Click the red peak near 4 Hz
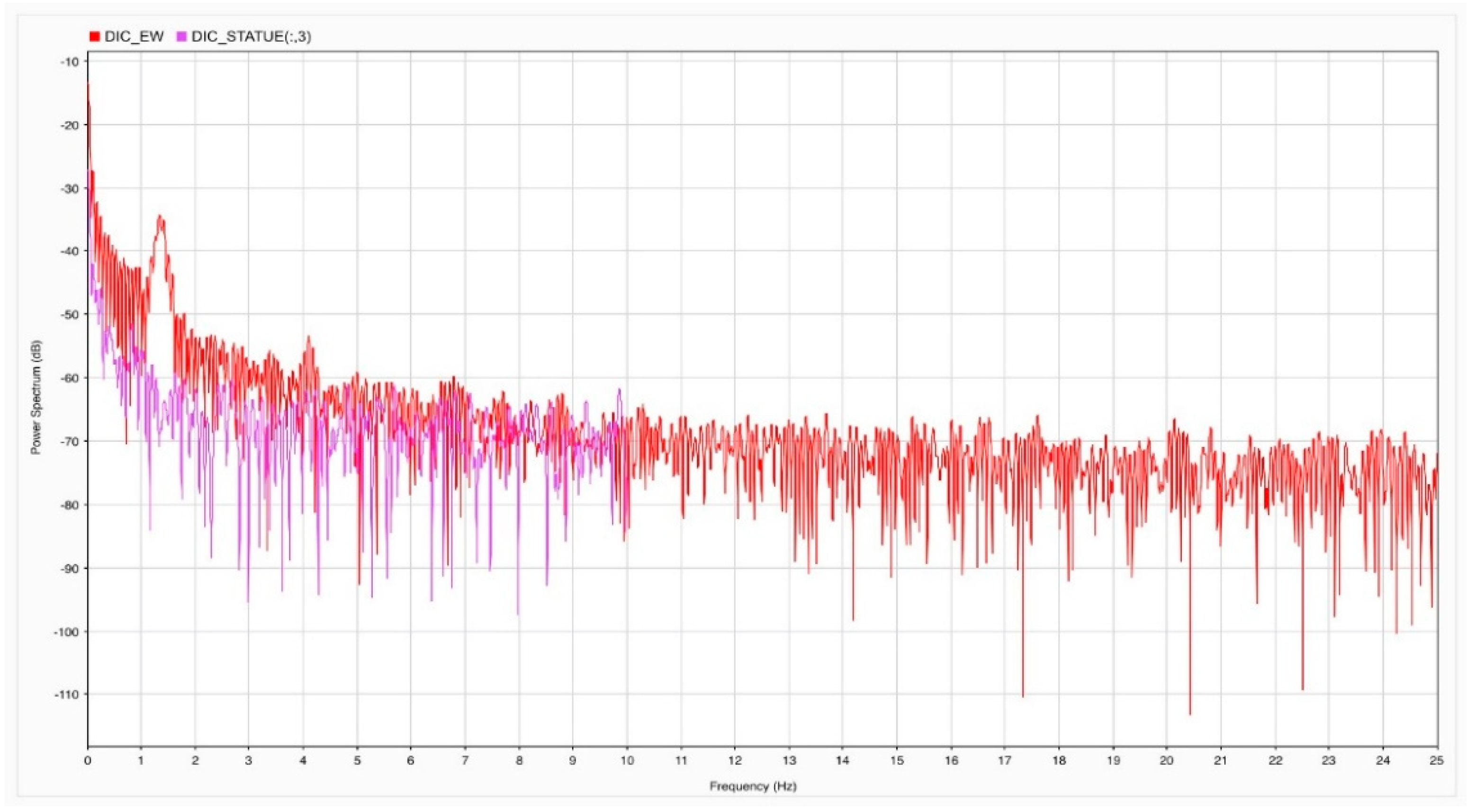Viewport: 1467px width, 812px height. point(309,338)
